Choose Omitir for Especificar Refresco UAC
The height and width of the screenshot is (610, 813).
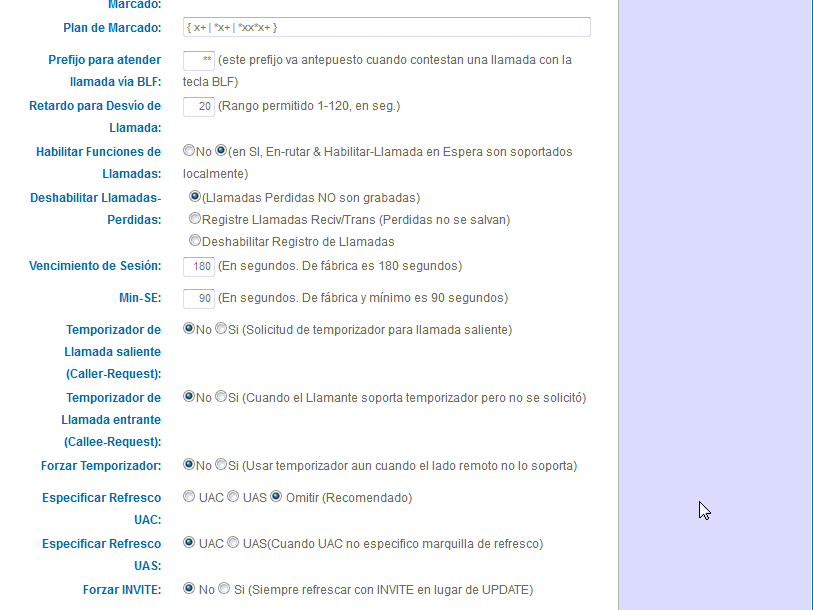point(275,495)
